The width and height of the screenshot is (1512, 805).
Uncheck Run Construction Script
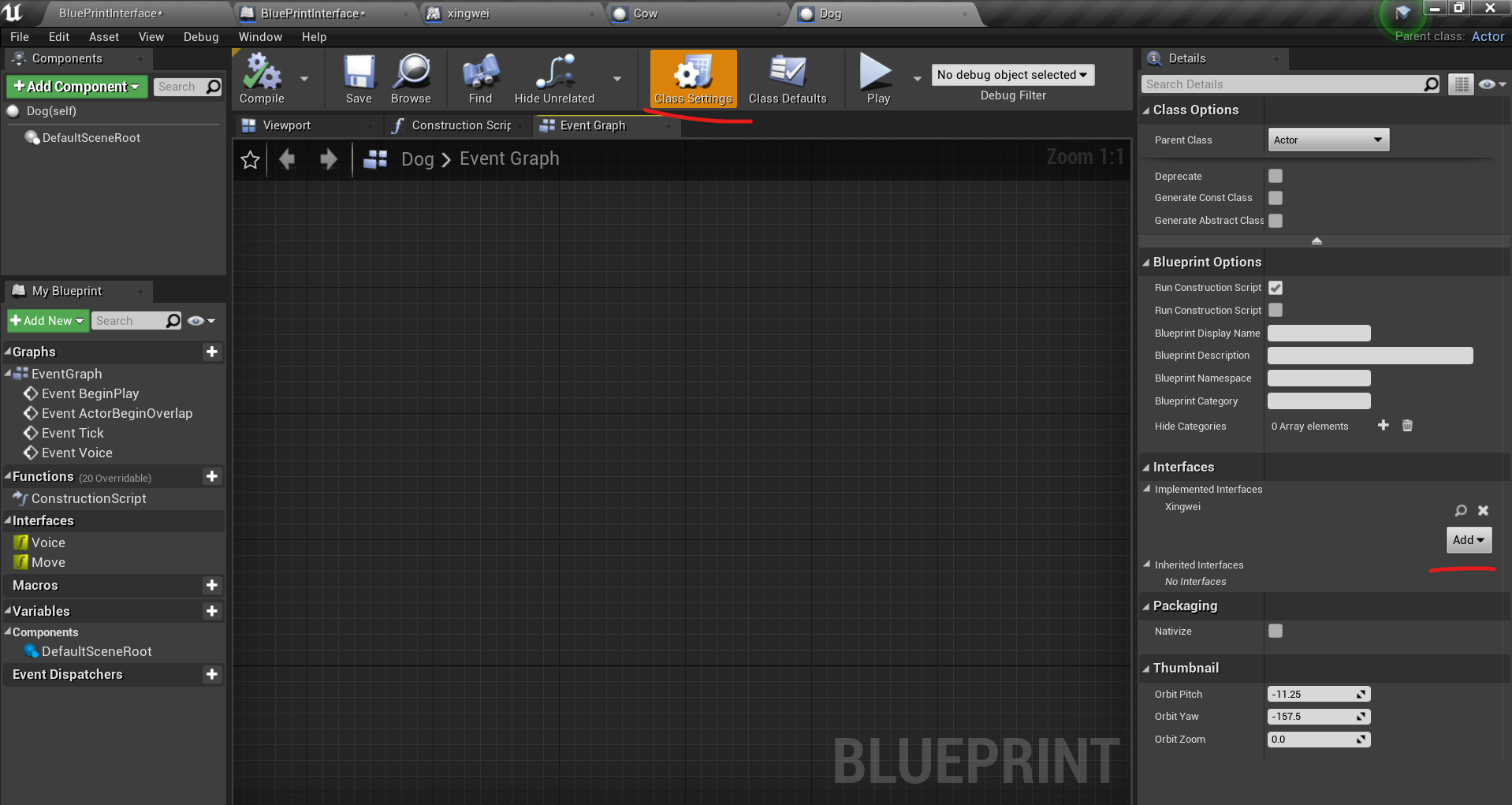point(1276,288)
